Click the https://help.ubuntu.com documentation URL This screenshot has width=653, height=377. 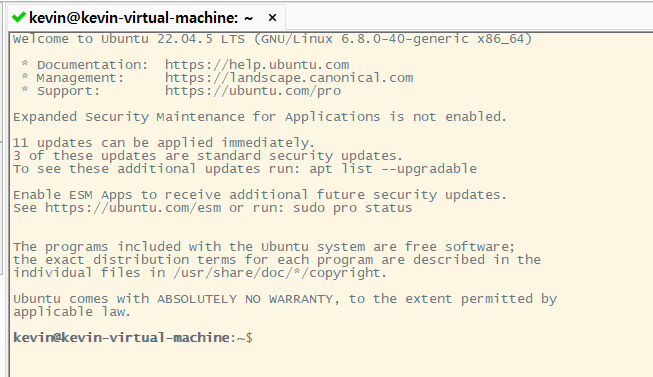tap(257, 65)
